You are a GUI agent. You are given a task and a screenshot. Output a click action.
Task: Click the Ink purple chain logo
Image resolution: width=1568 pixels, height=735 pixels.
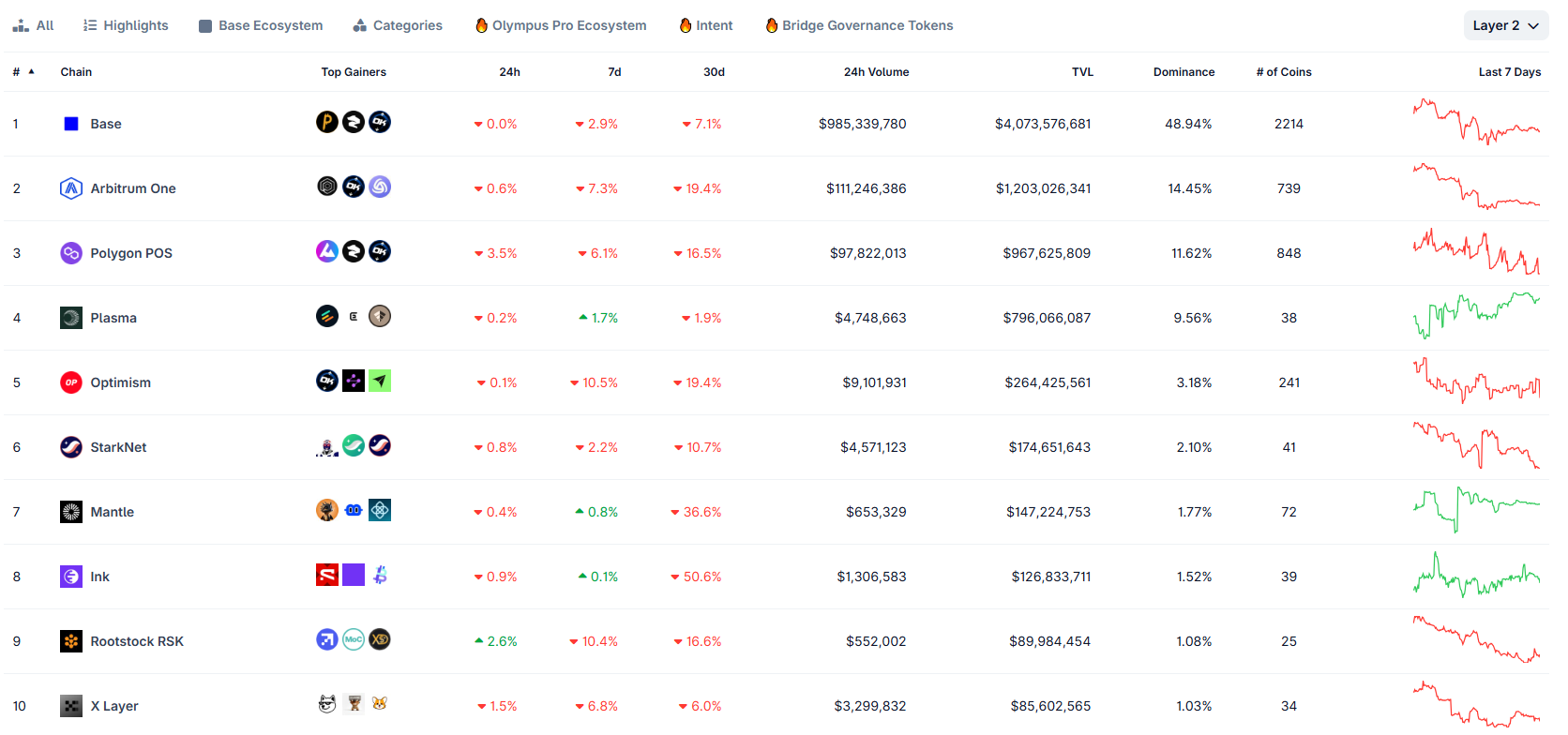tap(71, 577)
